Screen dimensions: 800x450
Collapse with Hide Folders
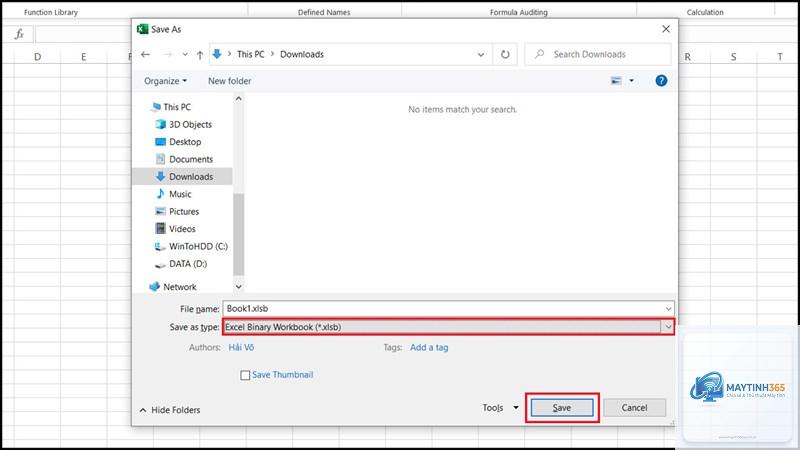tap(170, 410)
